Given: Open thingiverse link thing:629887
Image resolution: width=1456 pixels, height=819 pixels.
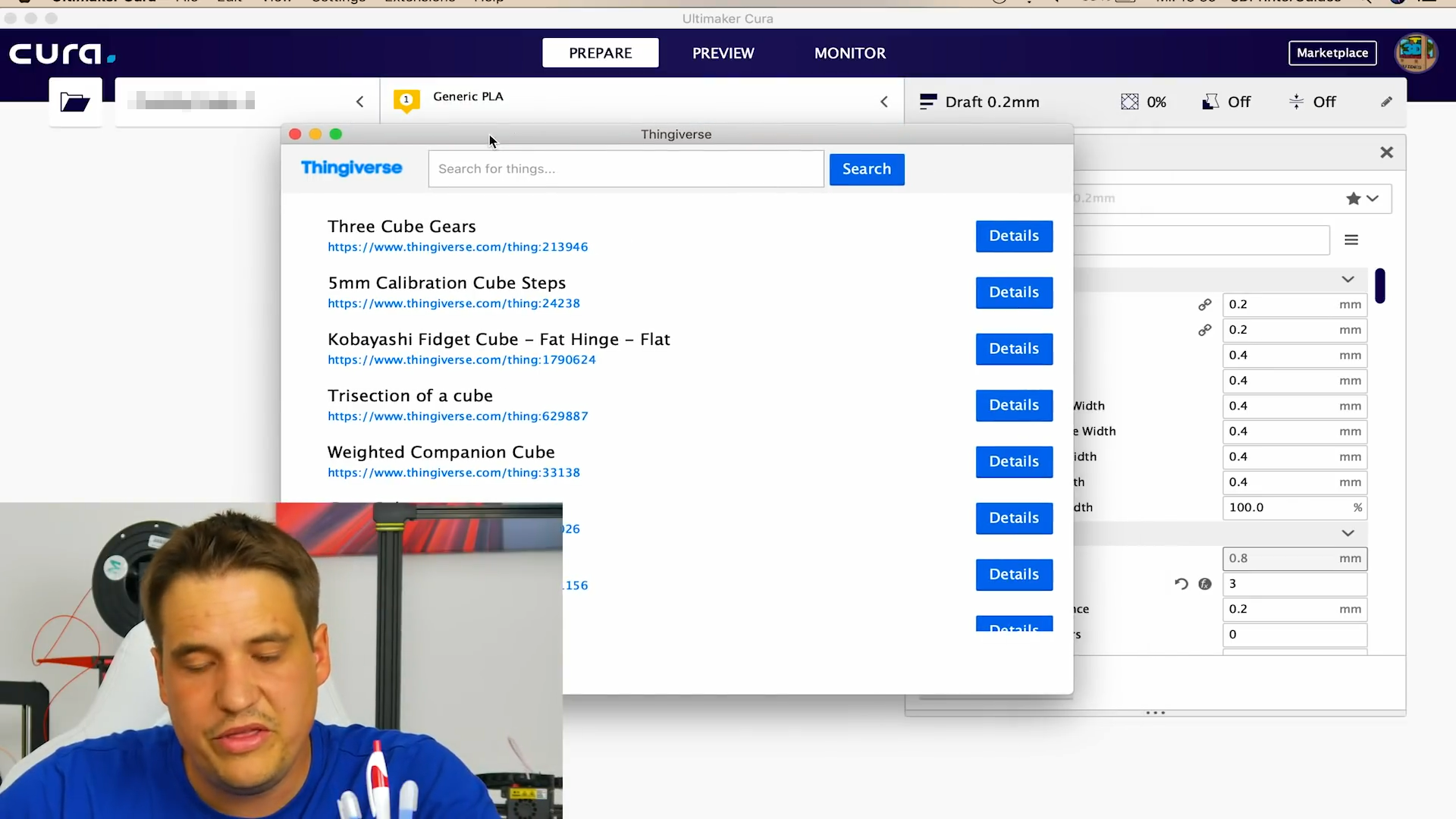Looking at the screenshot, I should pyautogui.click(x=458, y=416).
